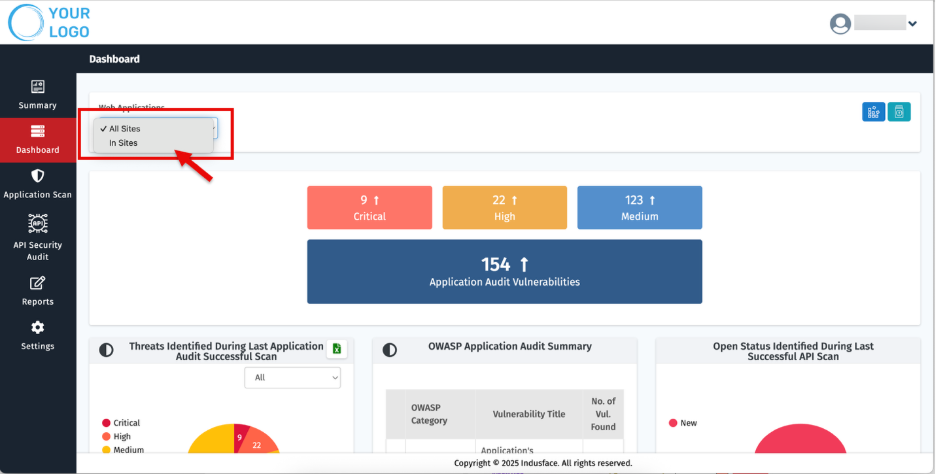The image size is (936, 474).
Task: Open Application Scan shield icon
Action: [38, 176]
